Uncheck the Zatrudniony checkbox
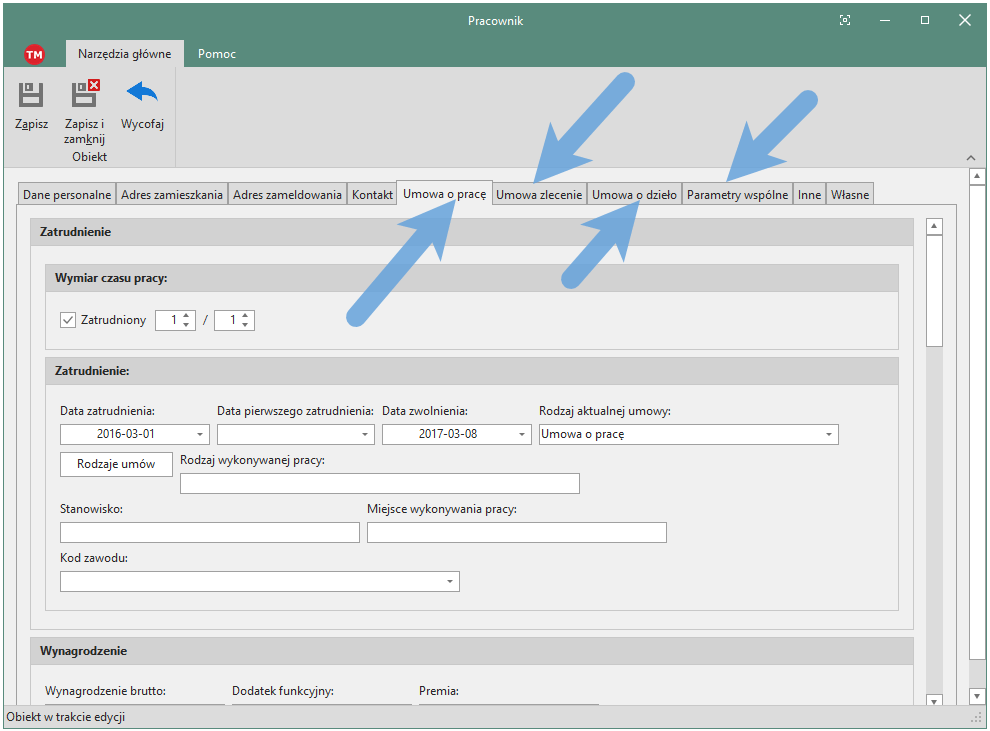 click(68, 320)
